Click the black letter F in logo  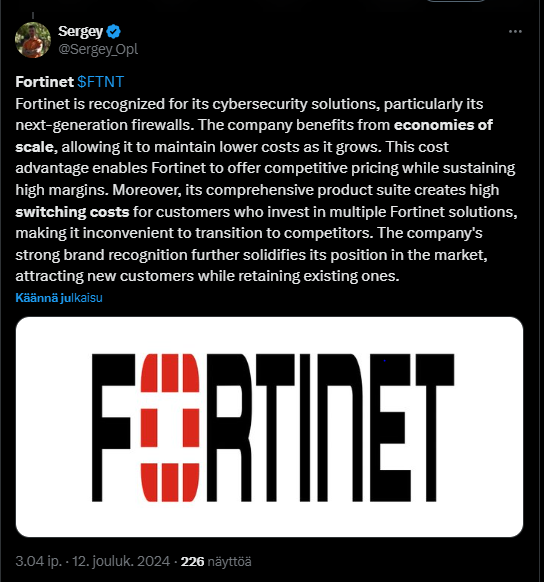114,428
